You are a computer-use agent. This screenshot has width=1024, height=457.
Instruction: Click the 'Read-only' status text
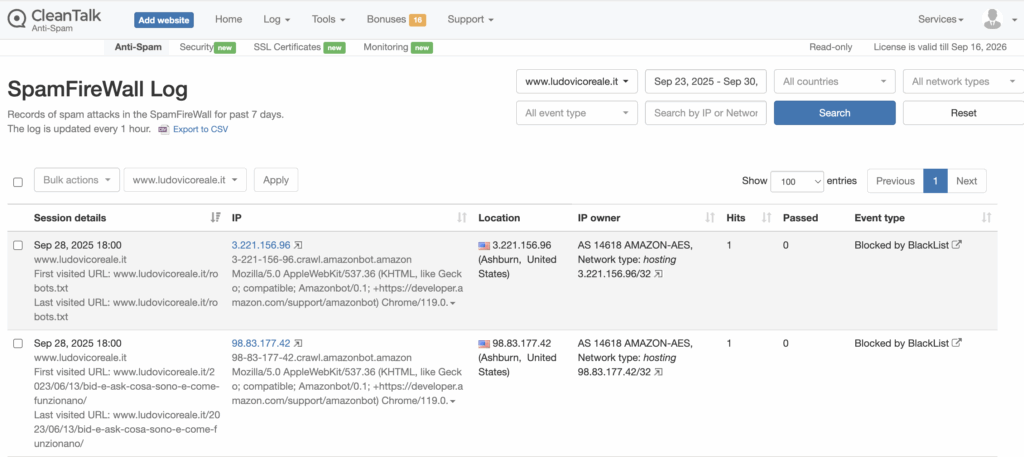(830, 47)
